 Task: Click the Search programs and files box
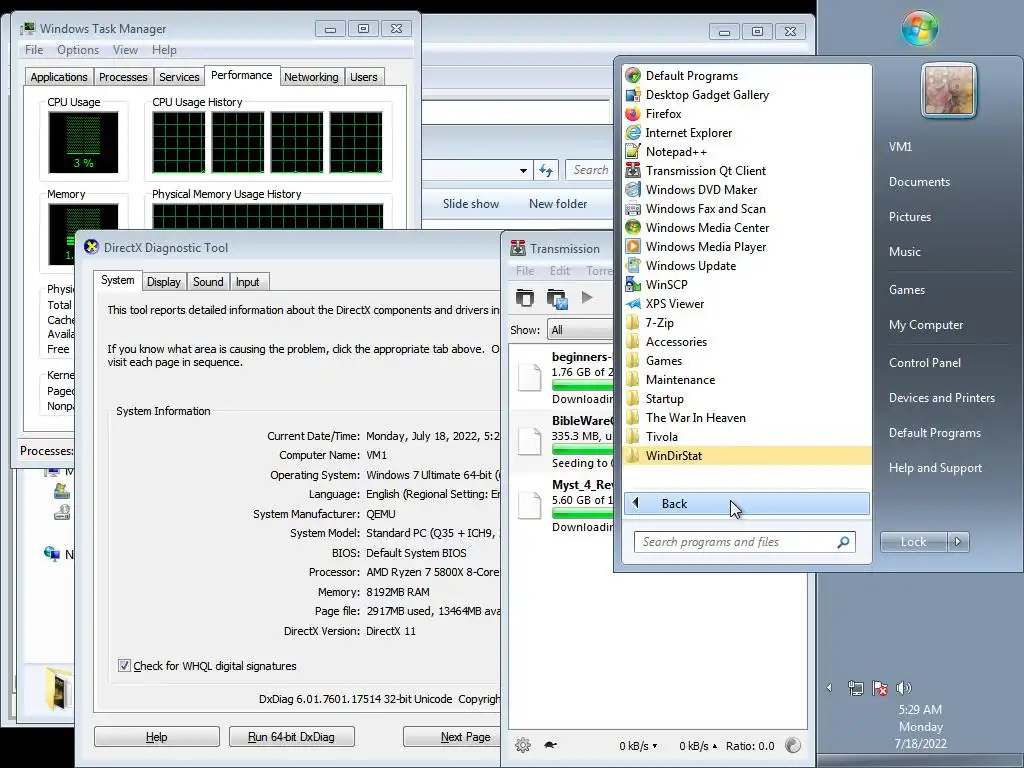(x=744, y=541)
